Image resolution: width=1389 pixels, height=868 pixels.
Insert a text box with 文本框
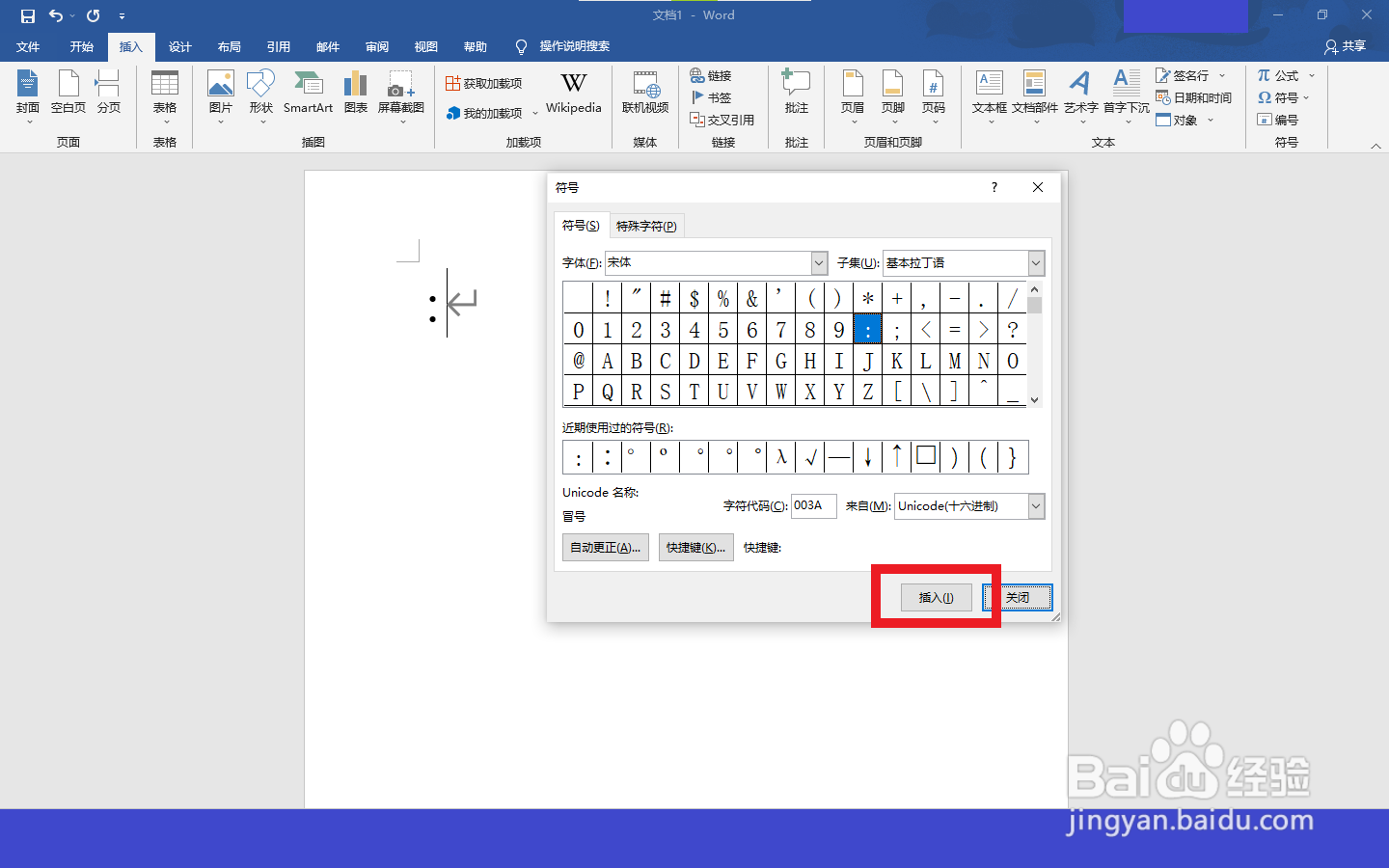tap(988, 92)
